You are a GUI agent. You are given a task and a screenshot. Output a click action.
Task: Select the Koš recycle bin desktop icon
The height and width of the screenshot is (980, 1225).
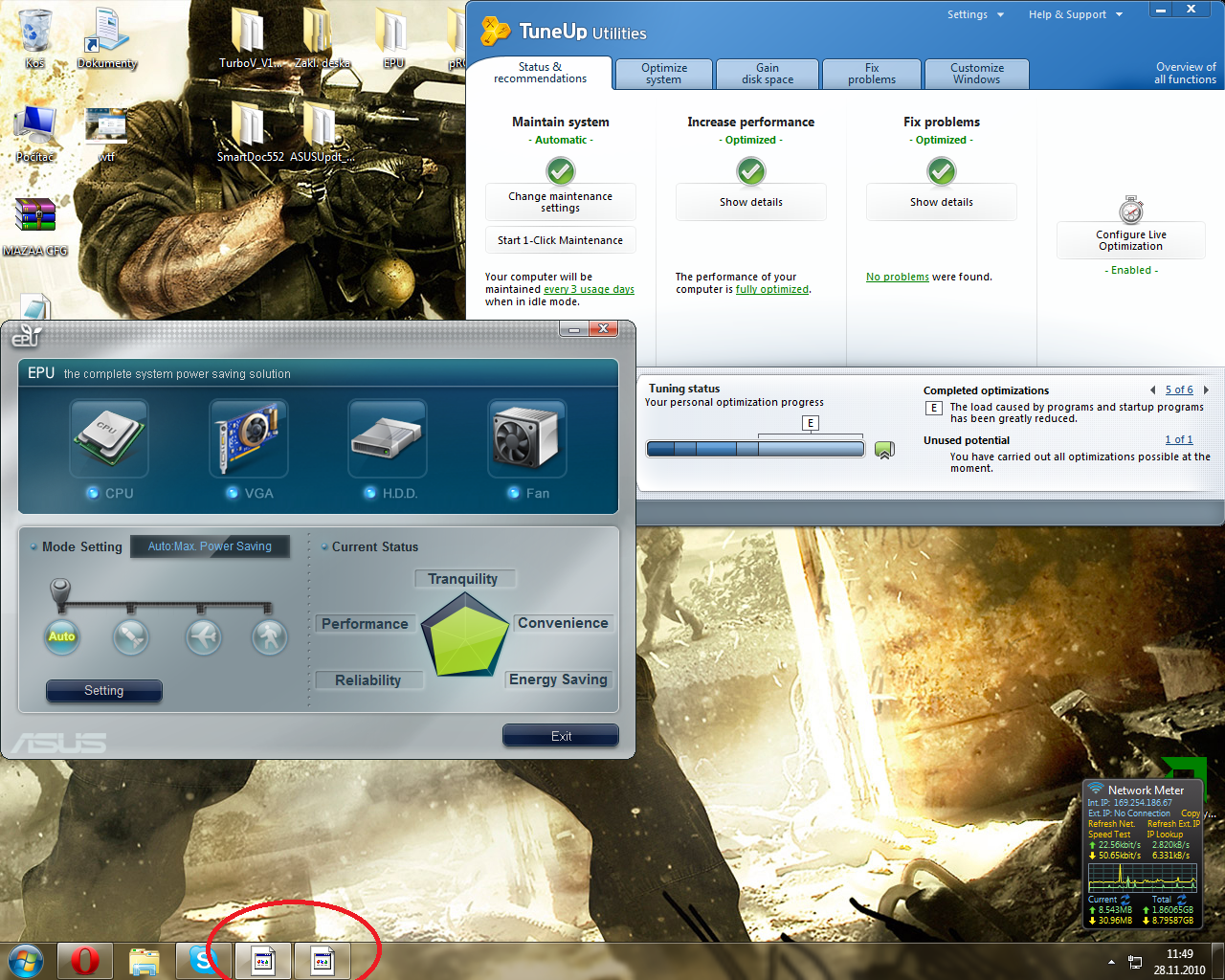[35, 39]
